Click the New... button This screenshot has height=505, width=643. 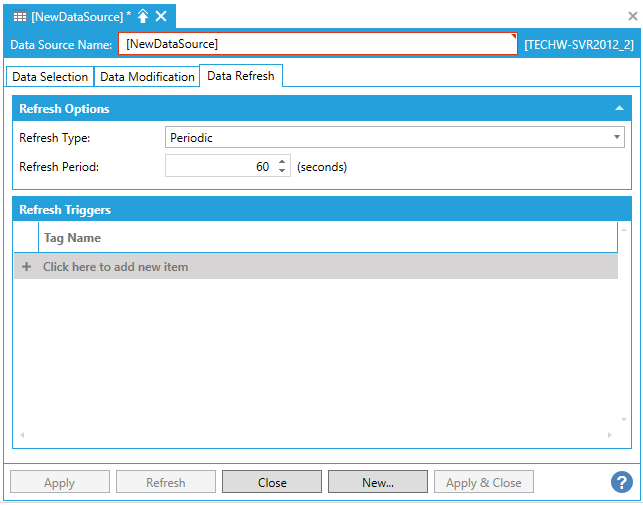(377, 482)
